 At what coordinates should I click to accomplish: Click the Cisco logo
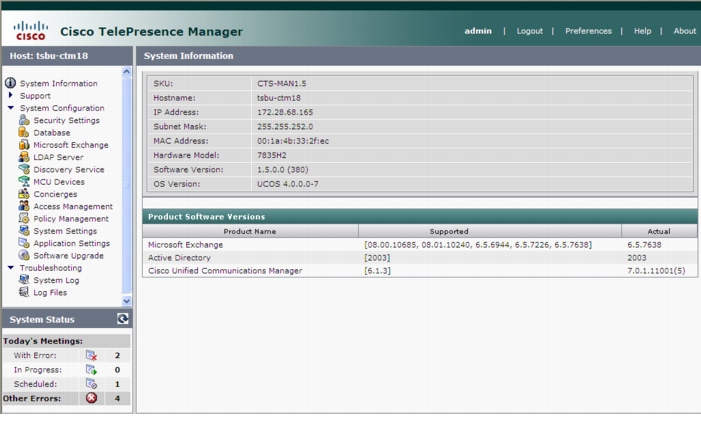click(x=30, y=30)
